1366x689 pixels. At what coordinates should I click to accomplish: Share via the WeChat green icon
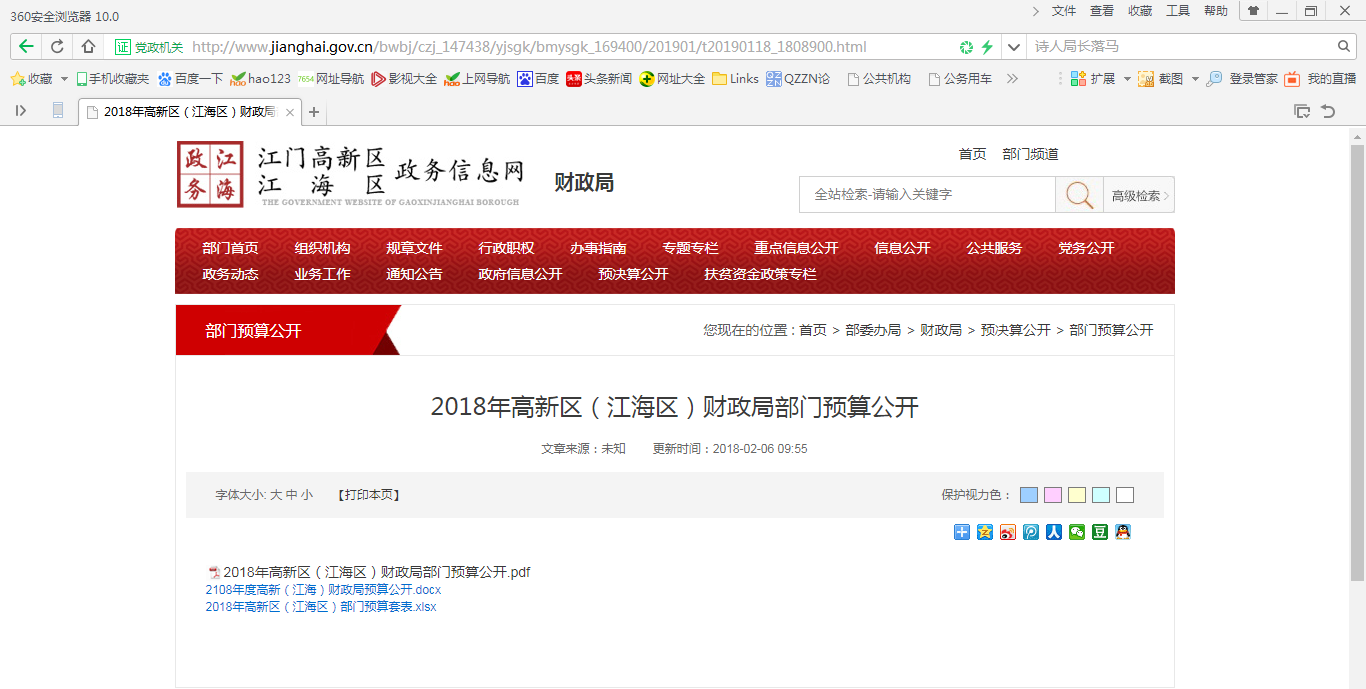point(1077,532)
